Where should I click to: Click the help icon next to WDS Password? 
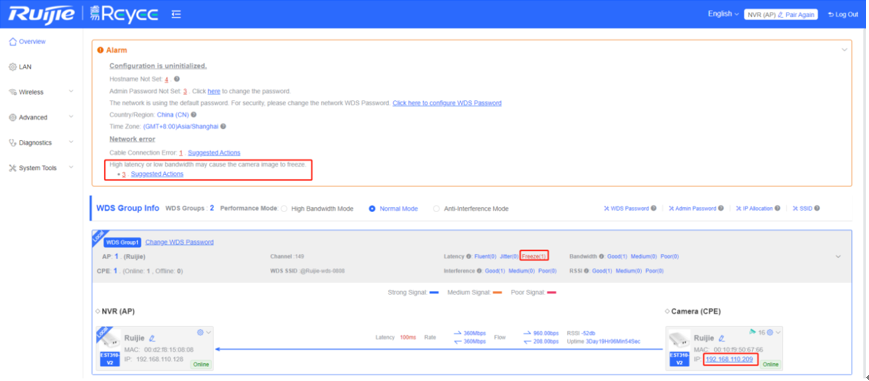click(x=654, y=209)
